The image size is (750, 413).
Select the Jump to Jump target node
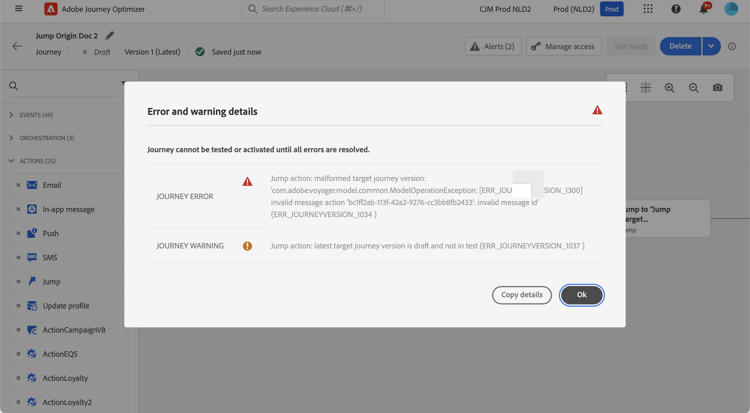(x=668, y=219)
